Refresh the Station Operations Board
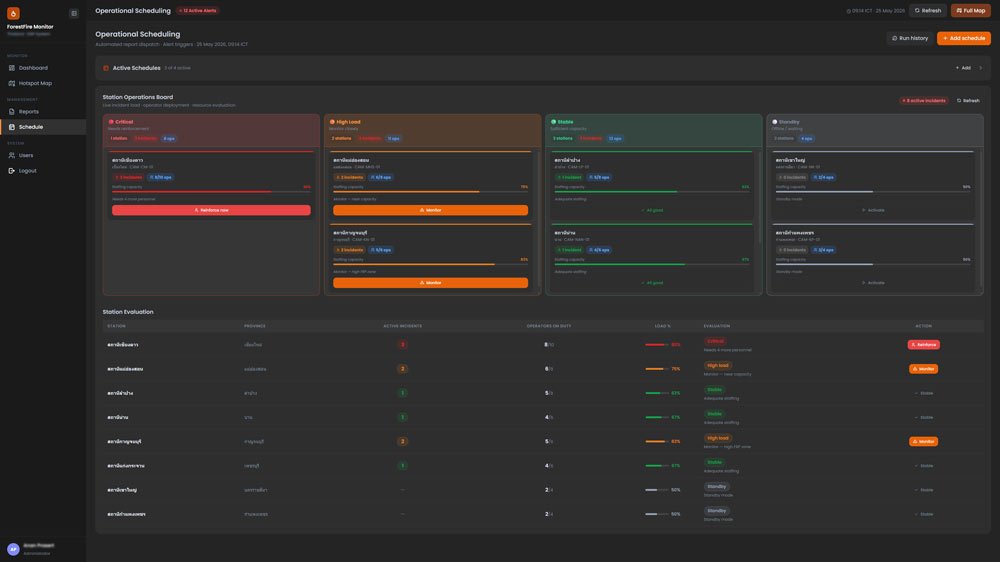 click(x=968, y=101)
